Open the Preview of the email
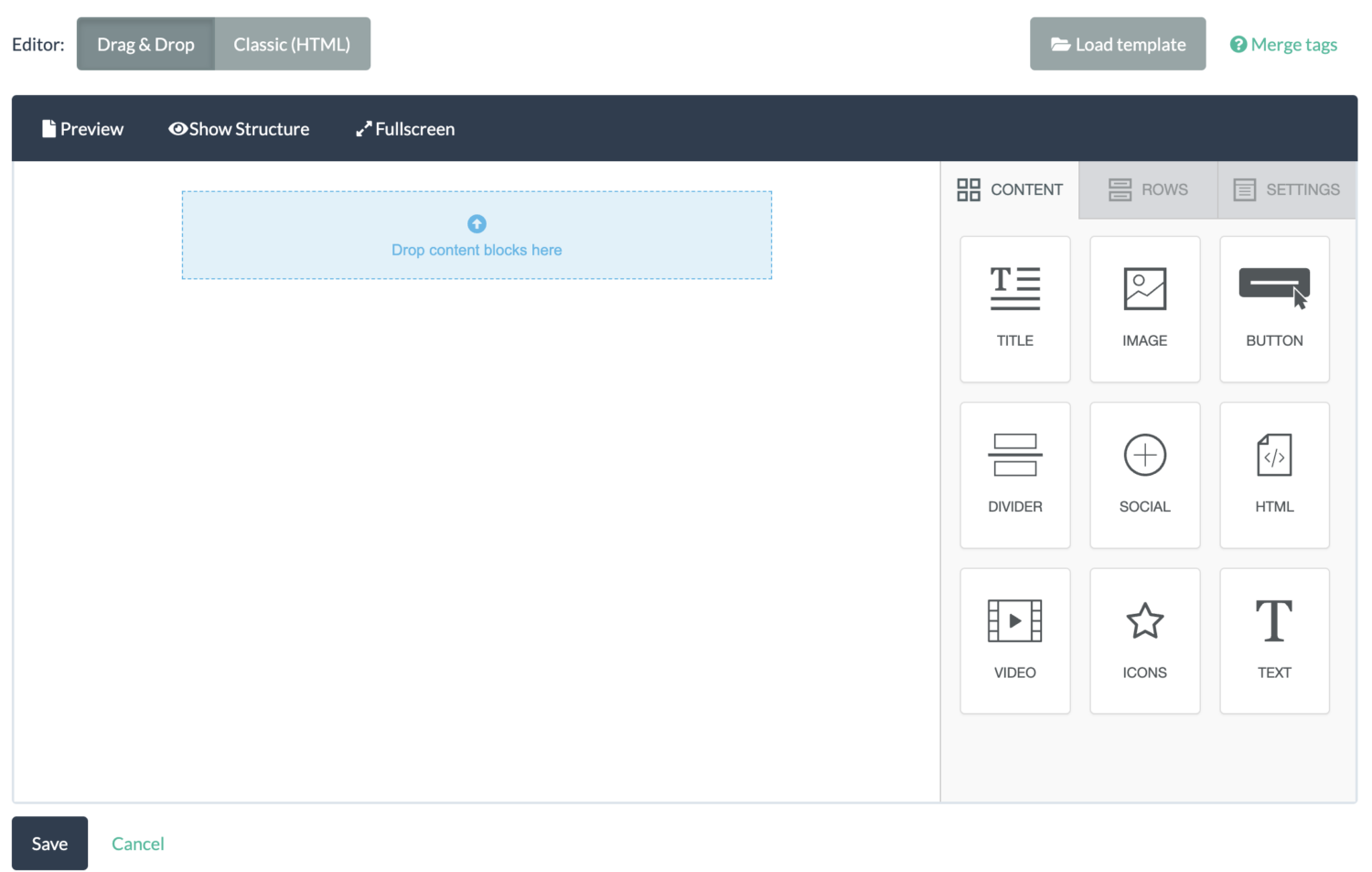The height and width of the screenshot is (872, 1372). click(82, 129)
